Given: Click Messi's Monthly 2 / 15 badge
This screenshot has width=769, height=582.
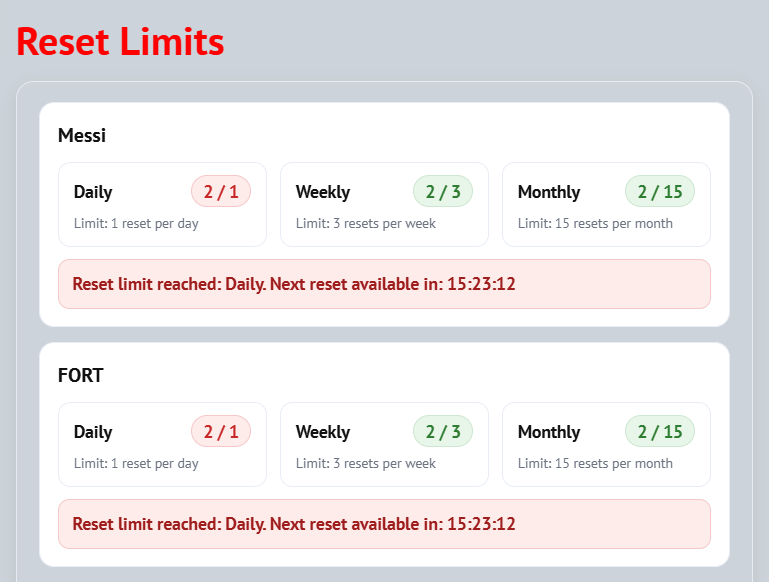Looking at the screenshot, I should click(x=660, y=191).
